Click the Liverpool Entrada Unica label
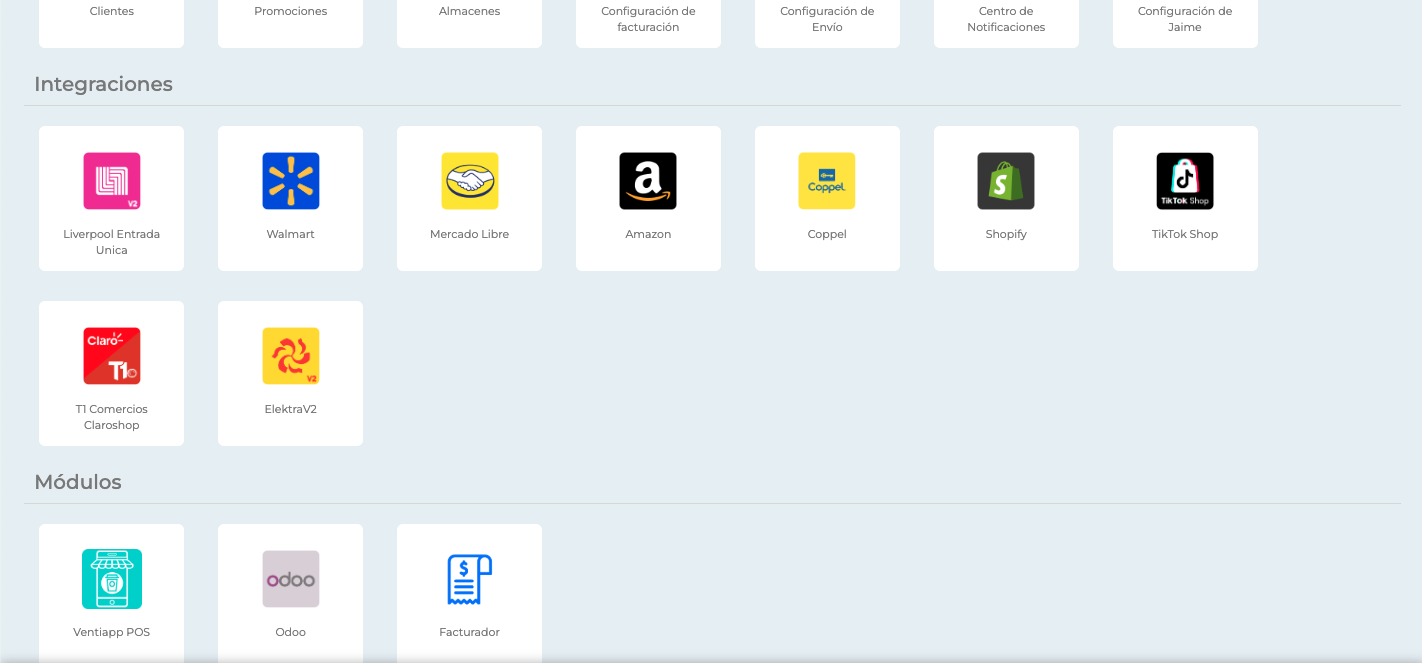 [x=111, y=242]
